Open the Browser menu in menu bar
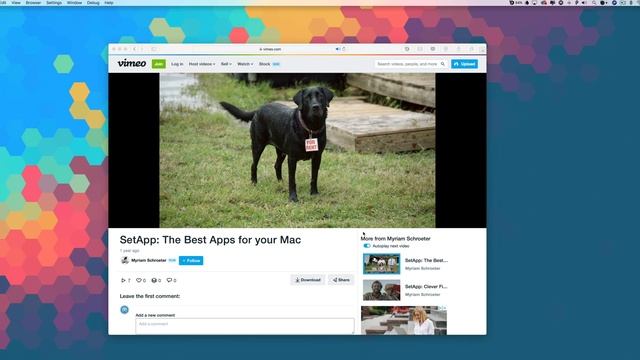Screen dimensions: 640x360 (x=33, y=2)
